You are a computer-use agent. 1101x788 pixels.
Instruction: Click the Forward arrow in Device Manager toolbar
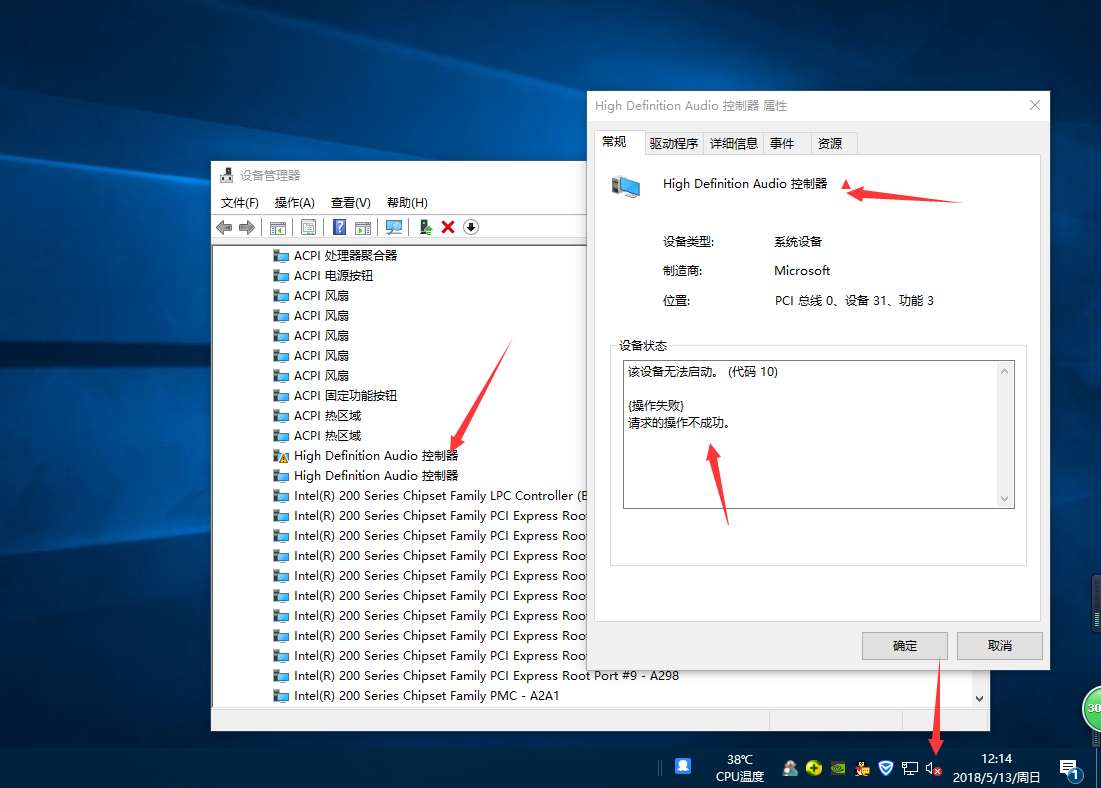[x=247, y=227]
